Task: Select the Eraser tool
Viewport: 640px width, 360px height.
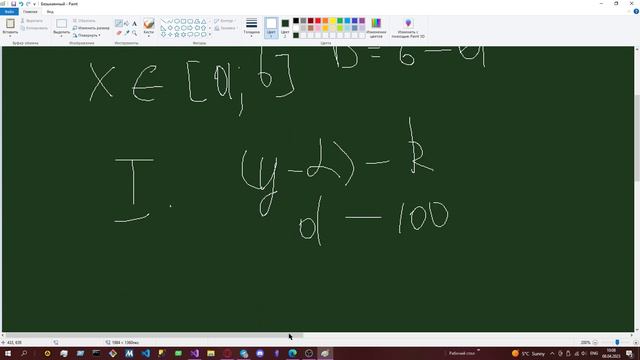Action: coord(119,33)
